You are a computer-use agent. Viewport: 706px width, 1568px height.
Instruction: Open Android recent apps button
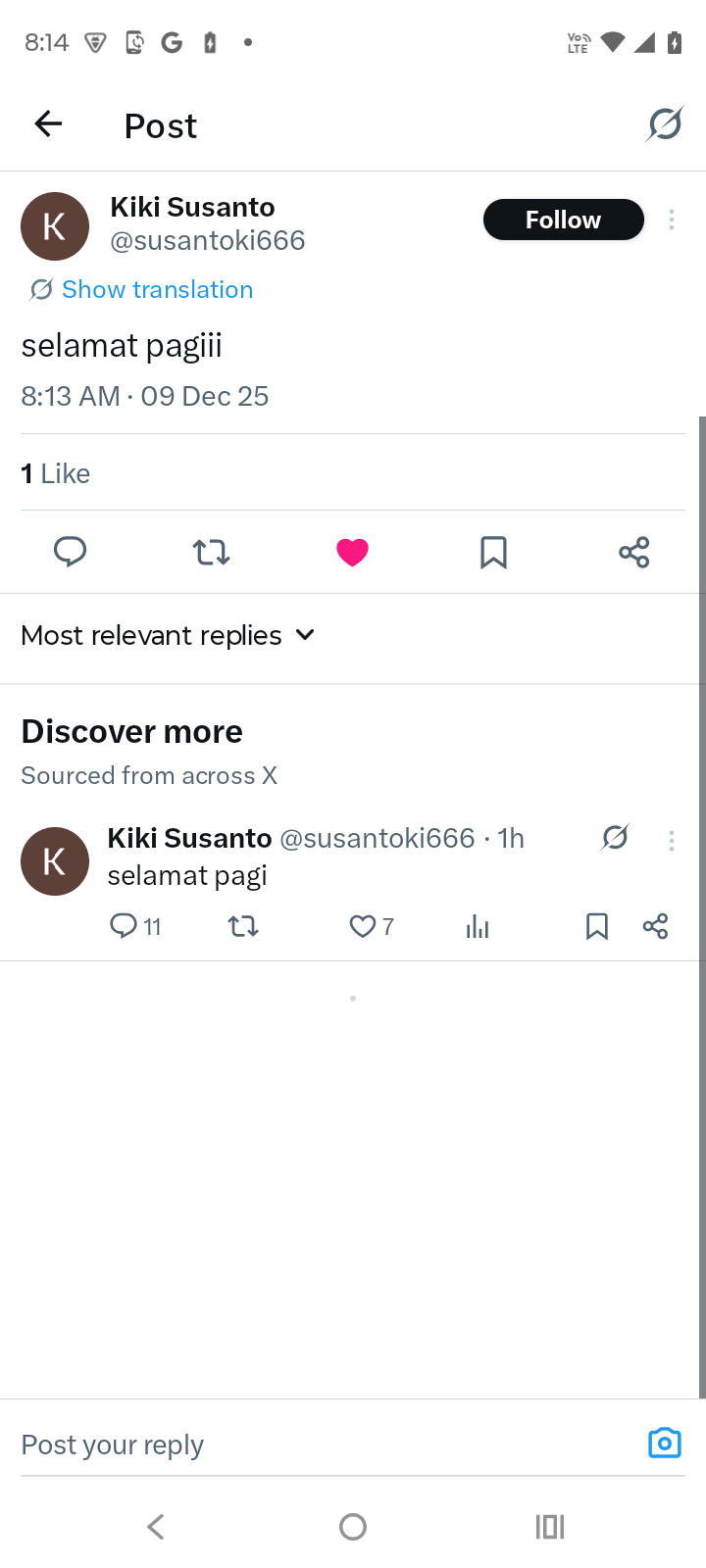(550, 1526)
